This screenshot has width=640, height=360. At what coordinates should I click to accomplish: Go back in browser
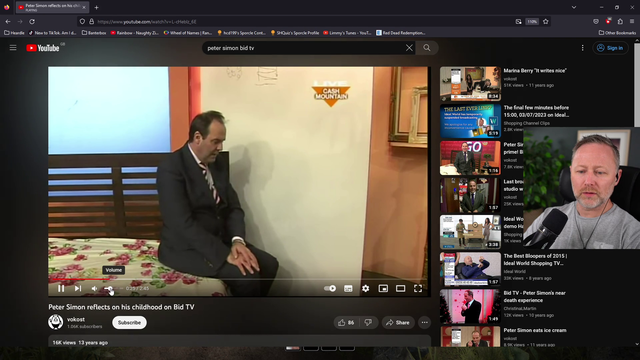(8, 22)
